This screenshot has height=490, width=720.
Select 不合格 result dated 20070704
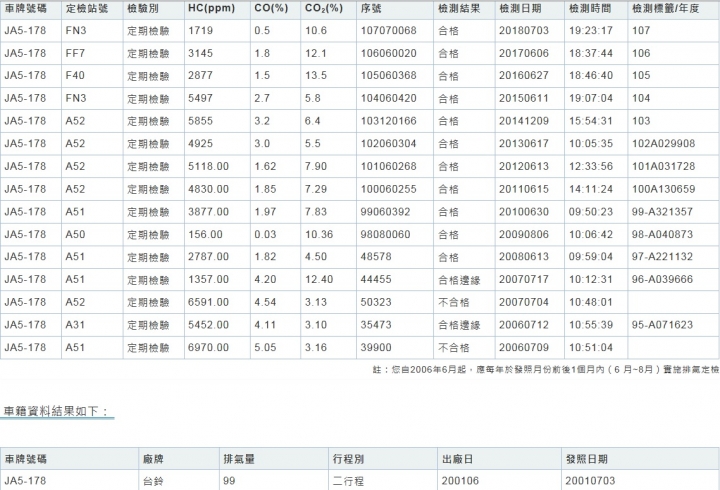(x=454, y=302)
